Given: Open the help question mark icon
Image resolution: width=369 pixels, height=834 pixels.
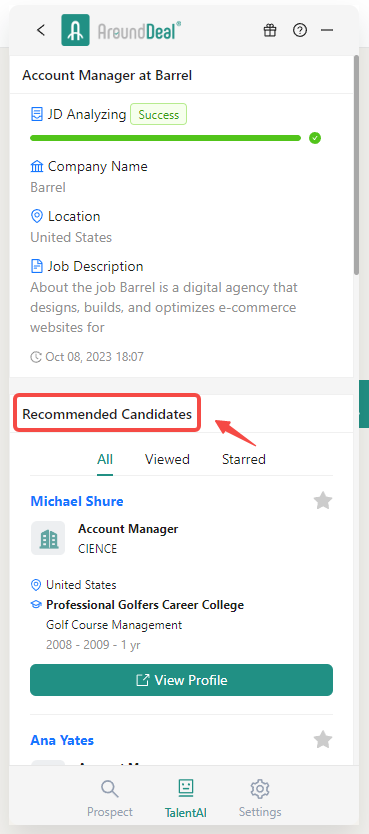Looking at the screenshot, I should [x=300, y=30].
